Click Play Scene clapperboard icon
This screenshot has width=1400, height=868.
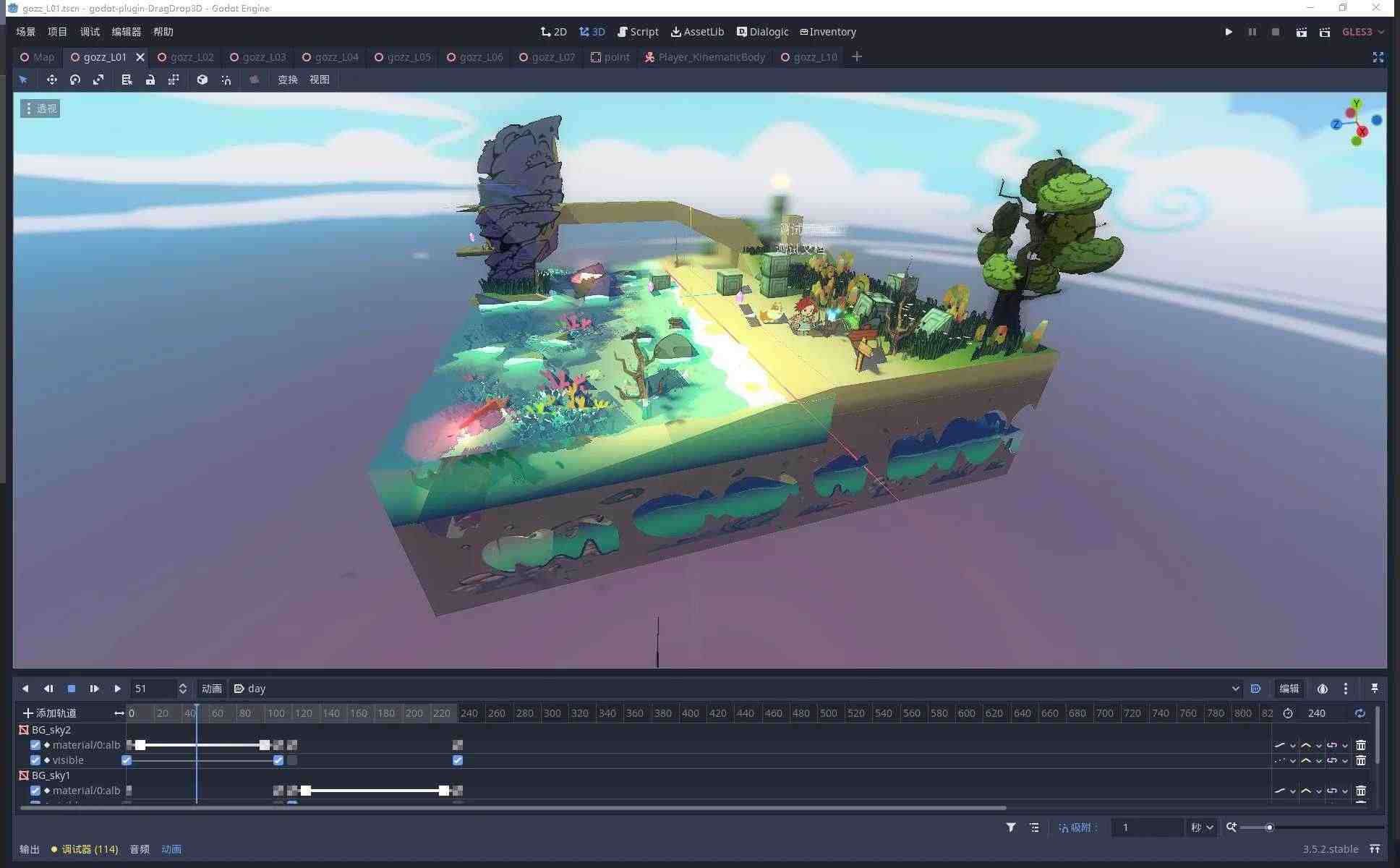coord(1301,32)
